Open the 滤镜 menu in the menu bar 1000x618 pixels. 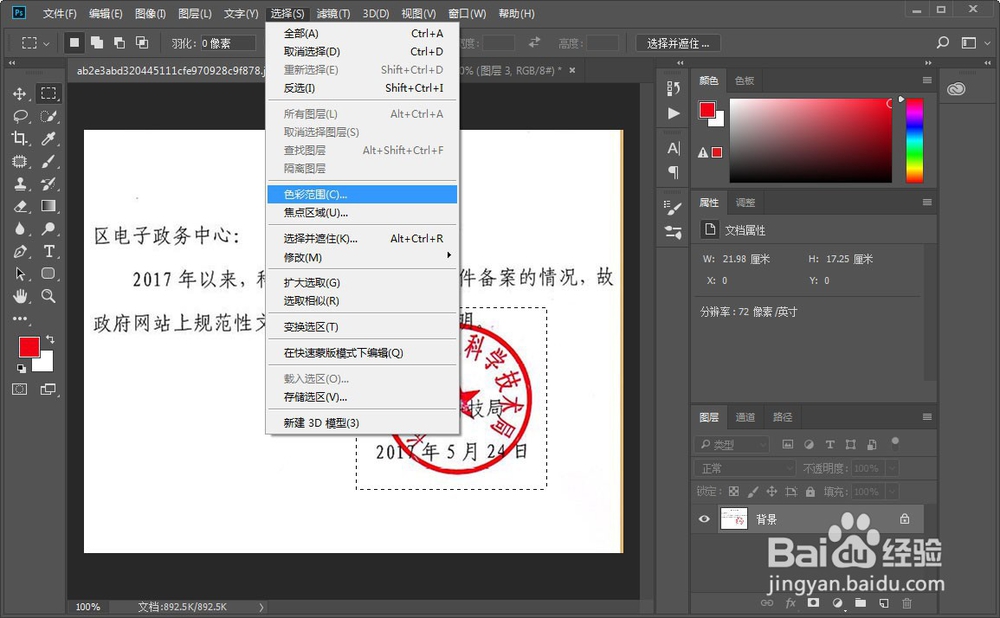(x=331, y=13)
